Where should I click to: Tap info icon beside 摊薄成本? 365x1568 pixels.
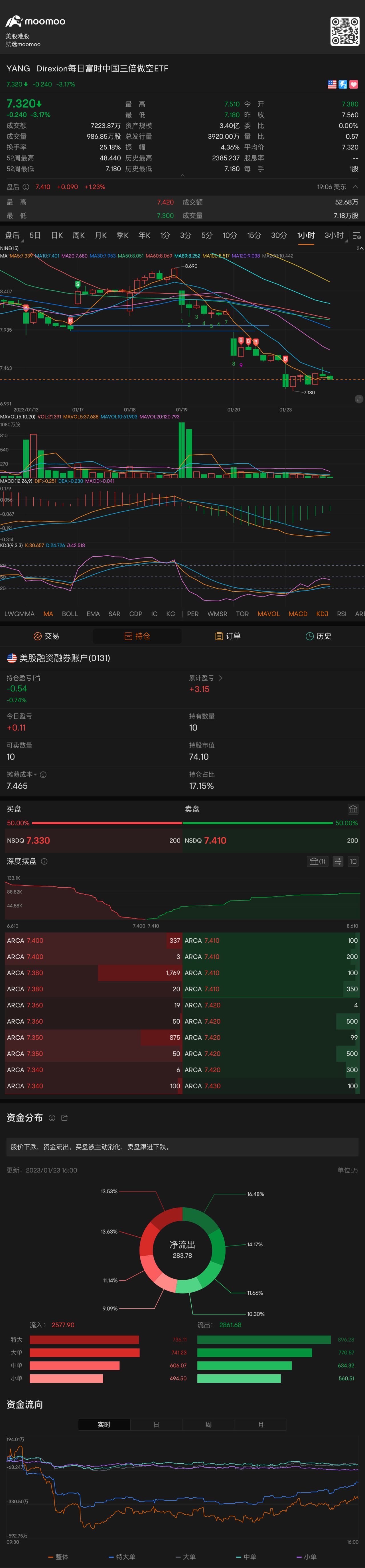click(x=43, y=775)
